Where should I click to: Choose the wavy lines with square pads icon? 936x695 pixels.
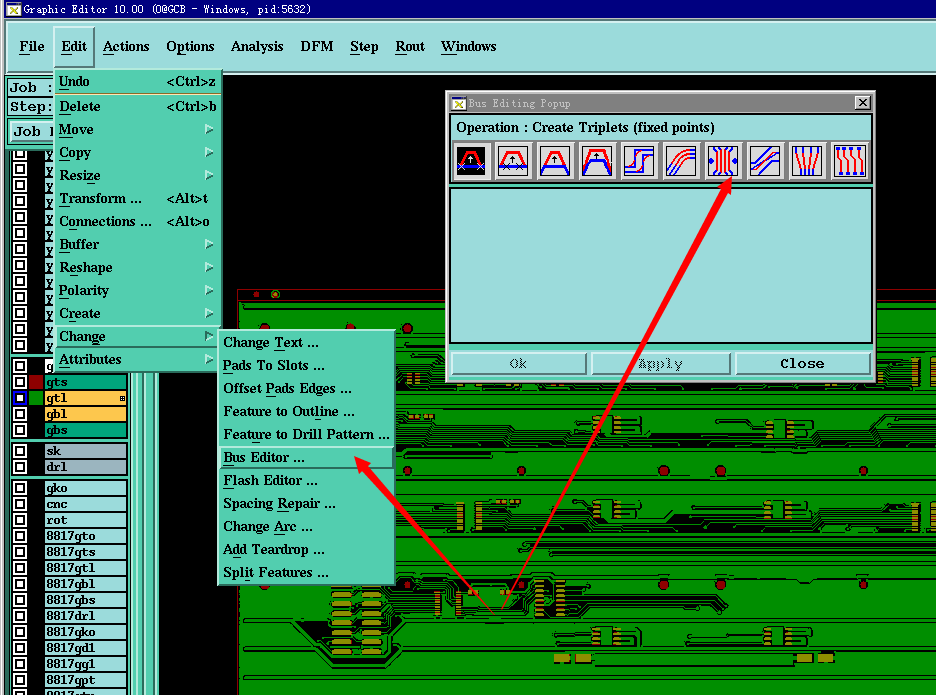(849, 161)
